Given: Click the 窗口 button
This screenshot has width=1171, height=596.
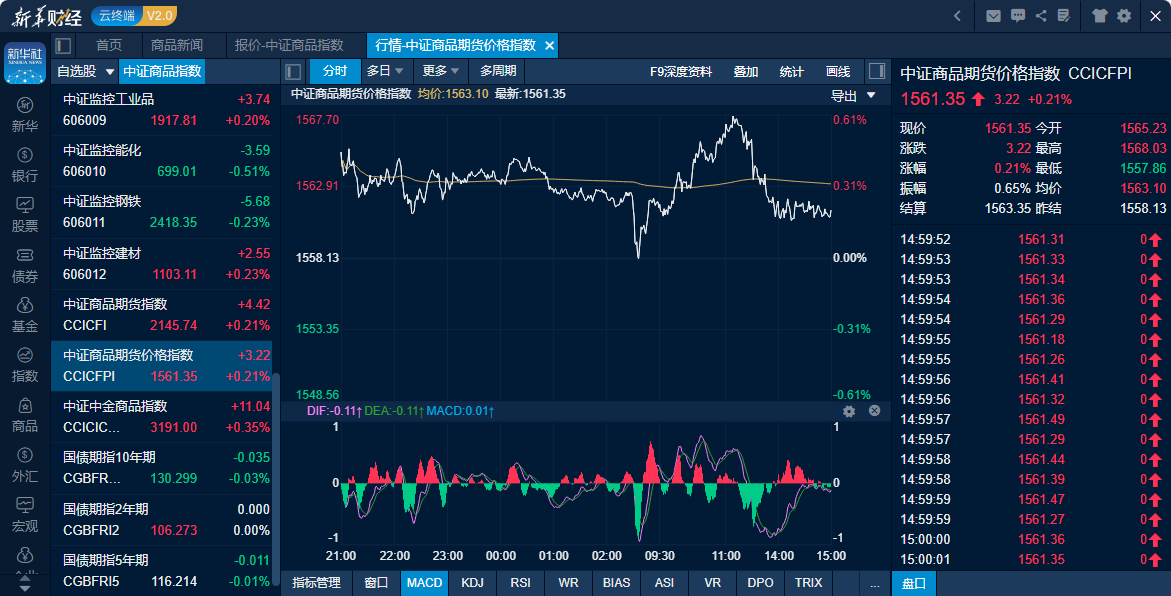Looking at the screenshot, I should click(x=376, y=583).
